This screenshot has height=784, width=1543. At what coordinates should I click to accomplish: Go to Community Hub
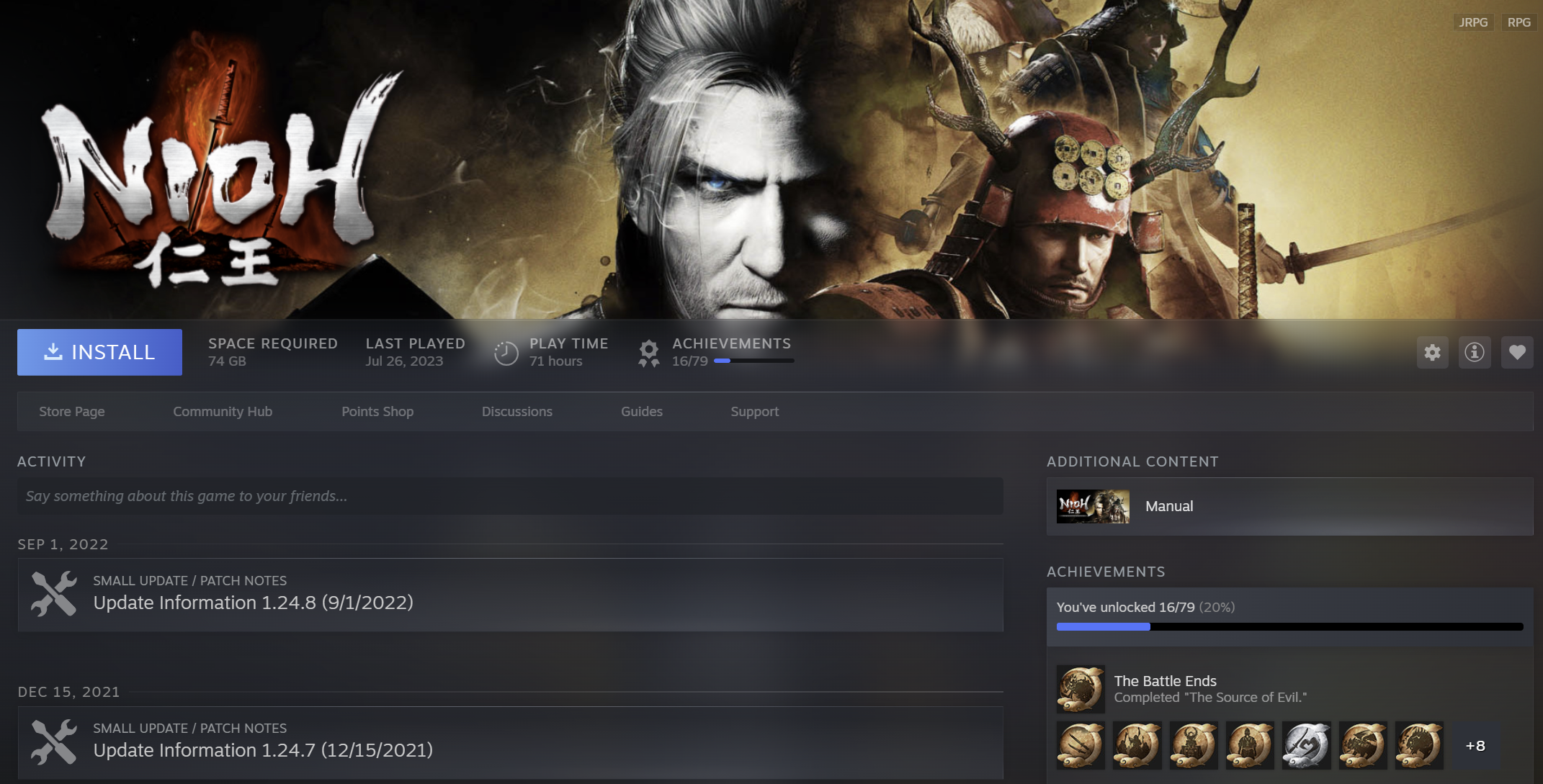point(223,411)
